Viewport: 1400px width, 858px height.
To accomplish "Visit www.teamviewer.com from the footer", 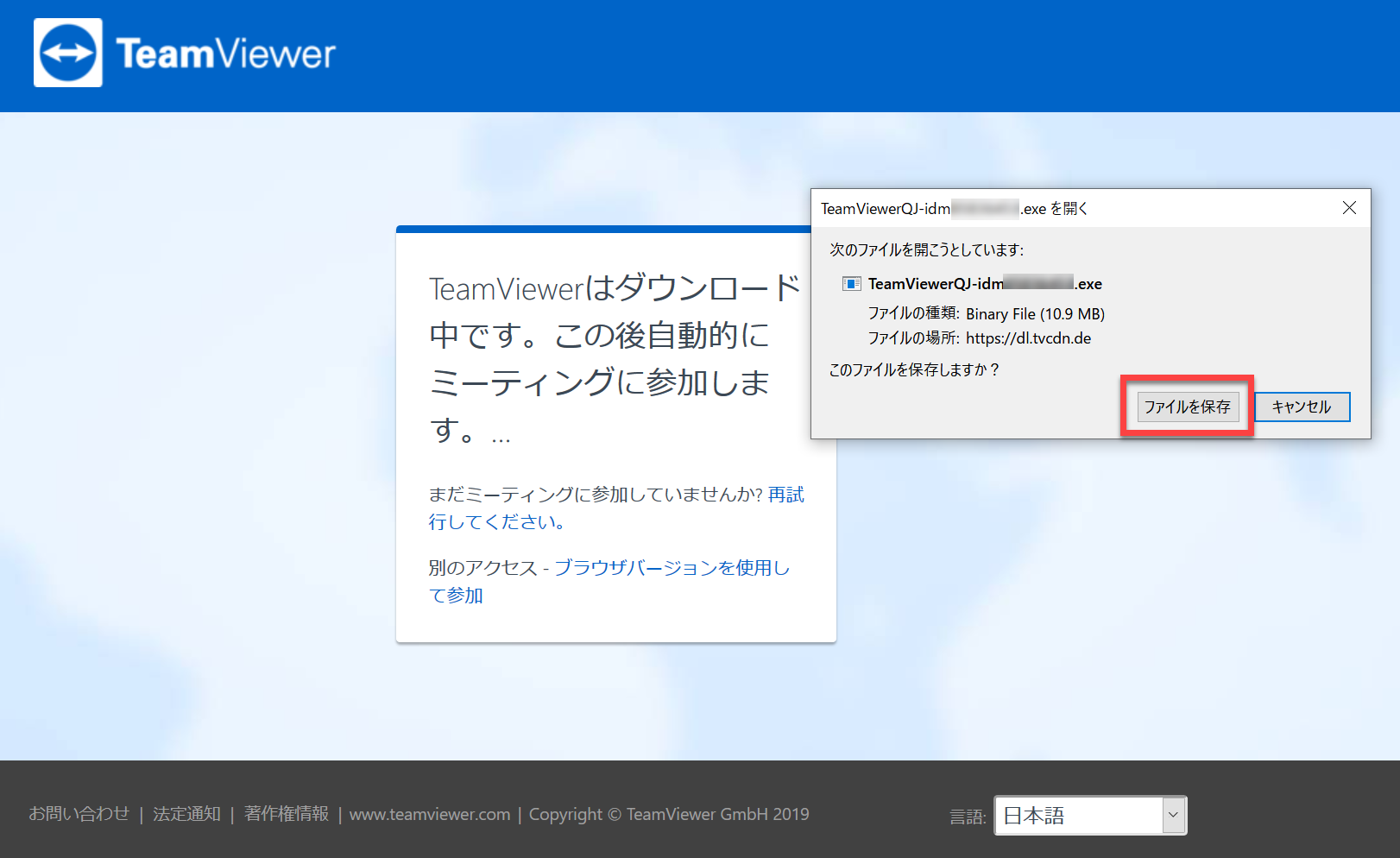I will point(430,814).
